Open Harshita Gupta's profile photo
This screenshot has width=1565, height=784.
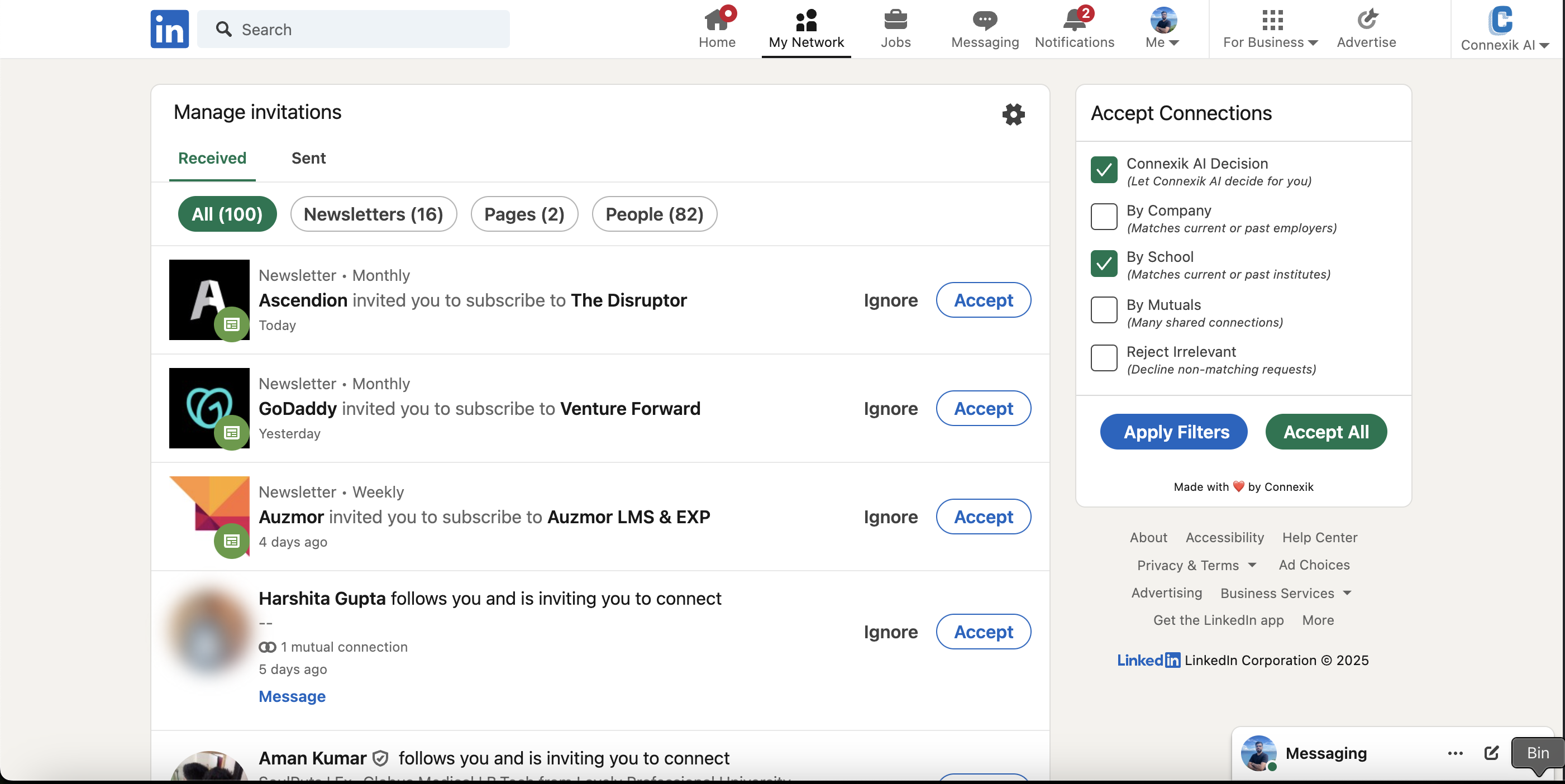pyautogui.click(x=209, y=632)
